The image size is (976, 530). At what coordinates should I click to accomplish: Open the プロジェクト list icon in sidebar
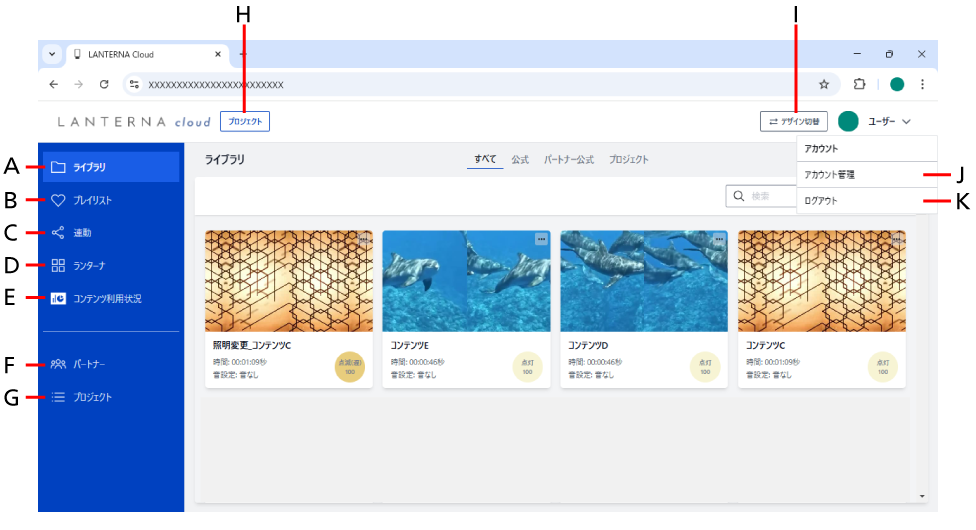point(58,397)
